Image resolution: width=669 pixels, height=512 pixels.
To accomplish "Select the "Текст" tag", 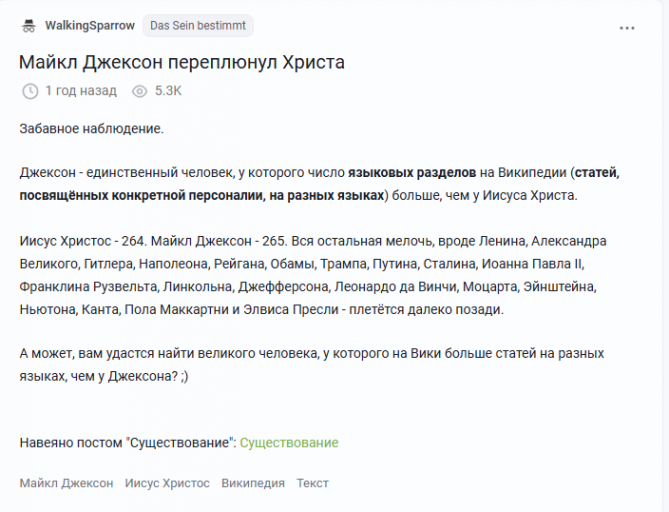I will 313,483.
